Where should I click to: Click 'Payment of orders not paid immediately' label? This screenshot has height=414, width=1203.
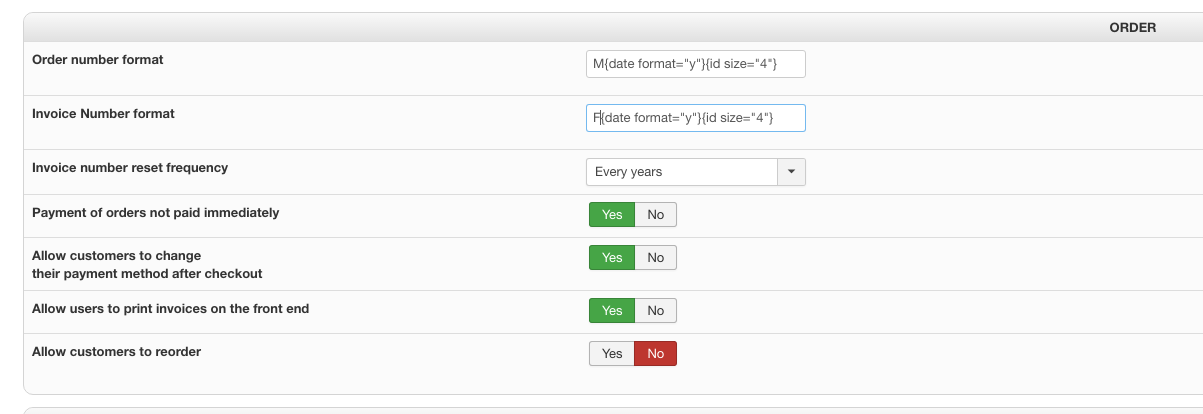(155, 213)
